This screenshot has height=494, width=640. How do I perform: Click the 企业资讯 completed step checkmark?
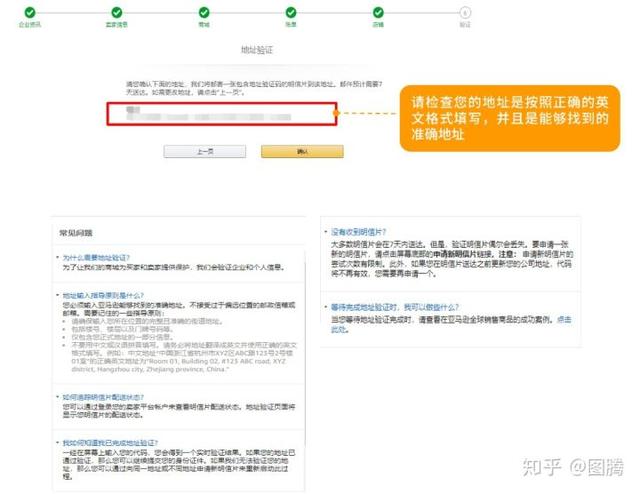click(30, 13)
